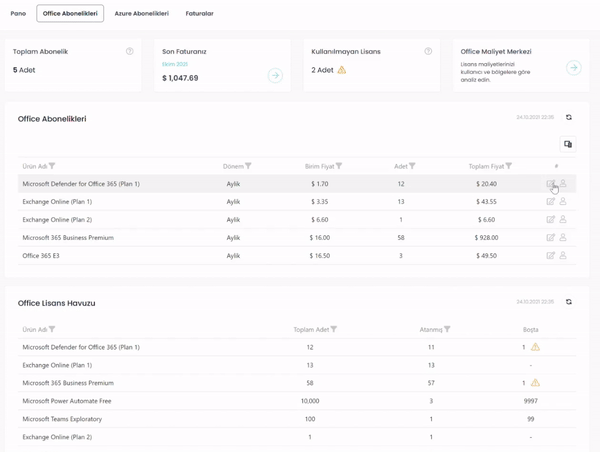600x452 pixels.
Task: Open the Atanmış column filter
Action: point(447,329)
